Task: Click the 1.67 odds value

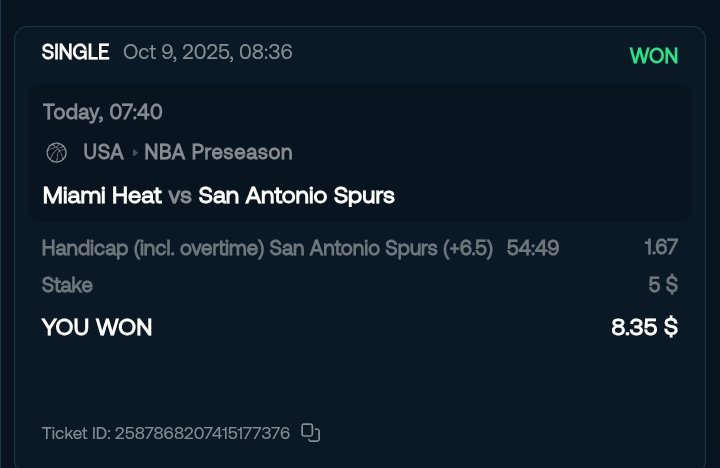Action: [x=661, y=248]
